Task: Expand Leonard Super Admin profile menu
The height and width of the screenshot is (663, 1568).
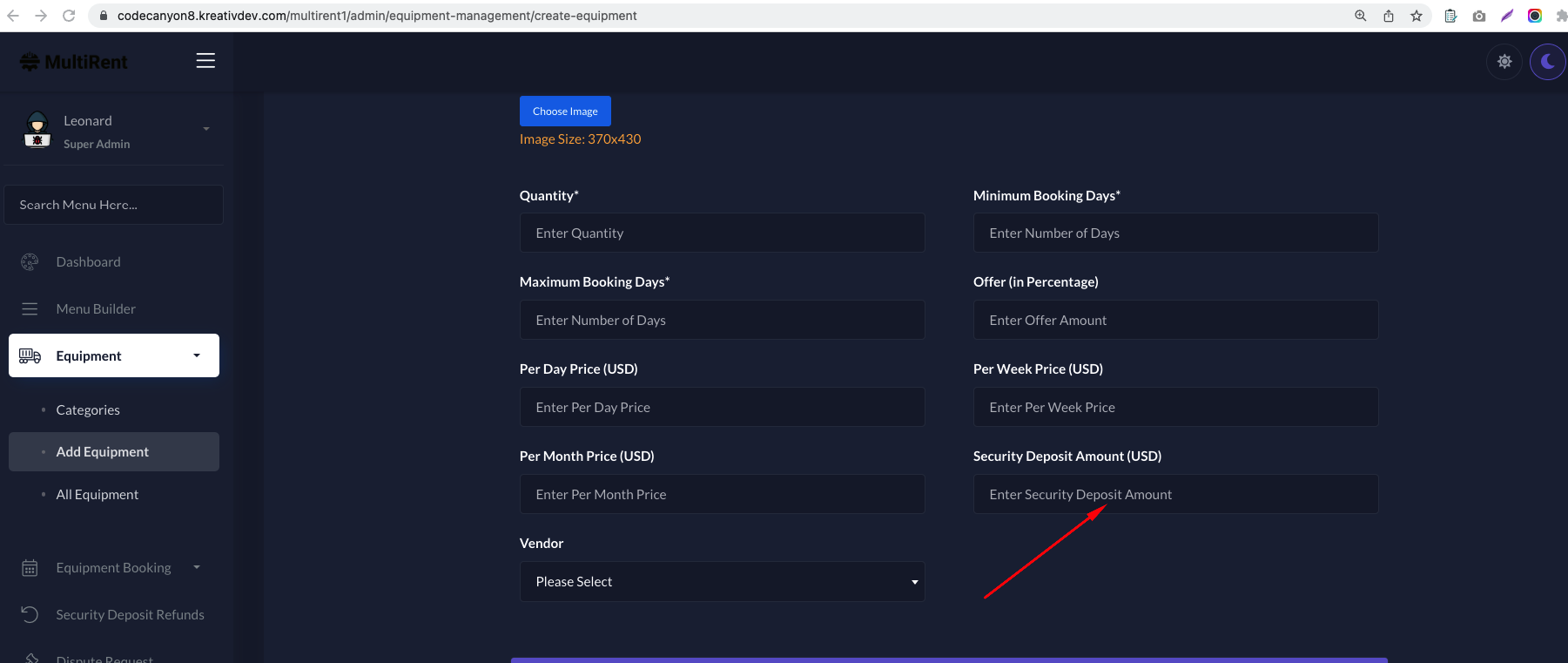Action: pos(205,129)
